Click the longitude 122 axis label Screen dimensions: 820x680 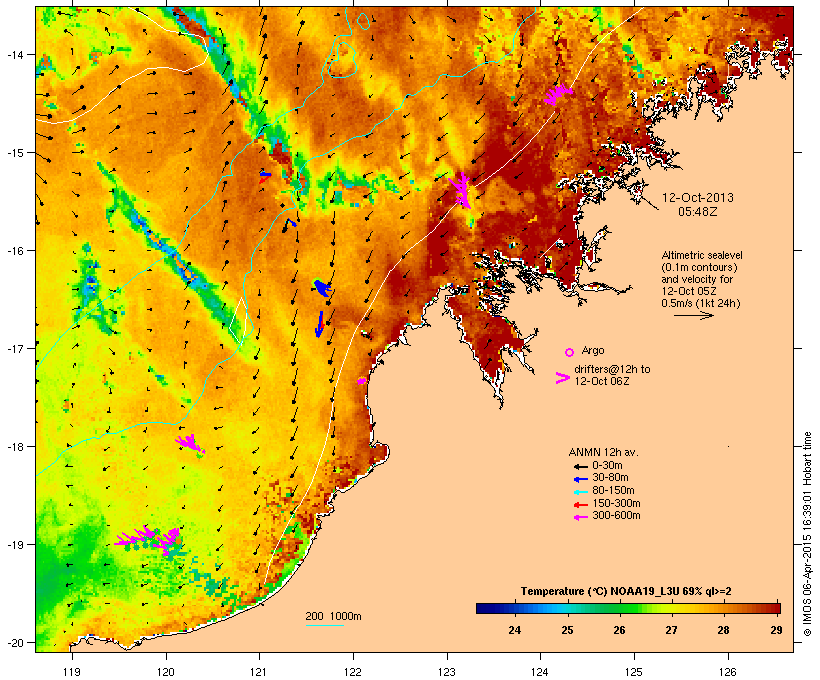tap(353, 672)
